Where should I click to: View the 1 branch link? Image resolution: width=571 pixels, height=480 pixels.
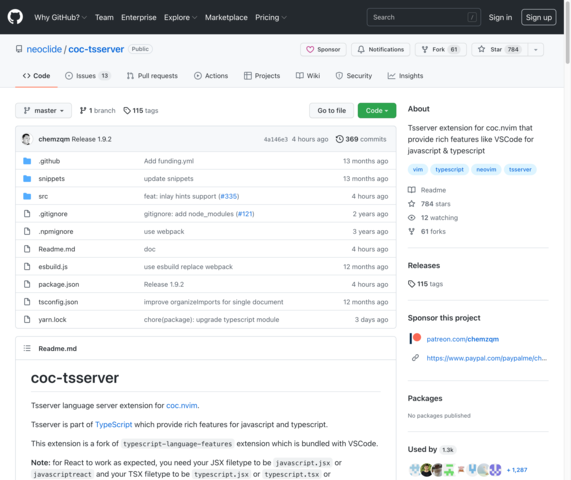98,110
